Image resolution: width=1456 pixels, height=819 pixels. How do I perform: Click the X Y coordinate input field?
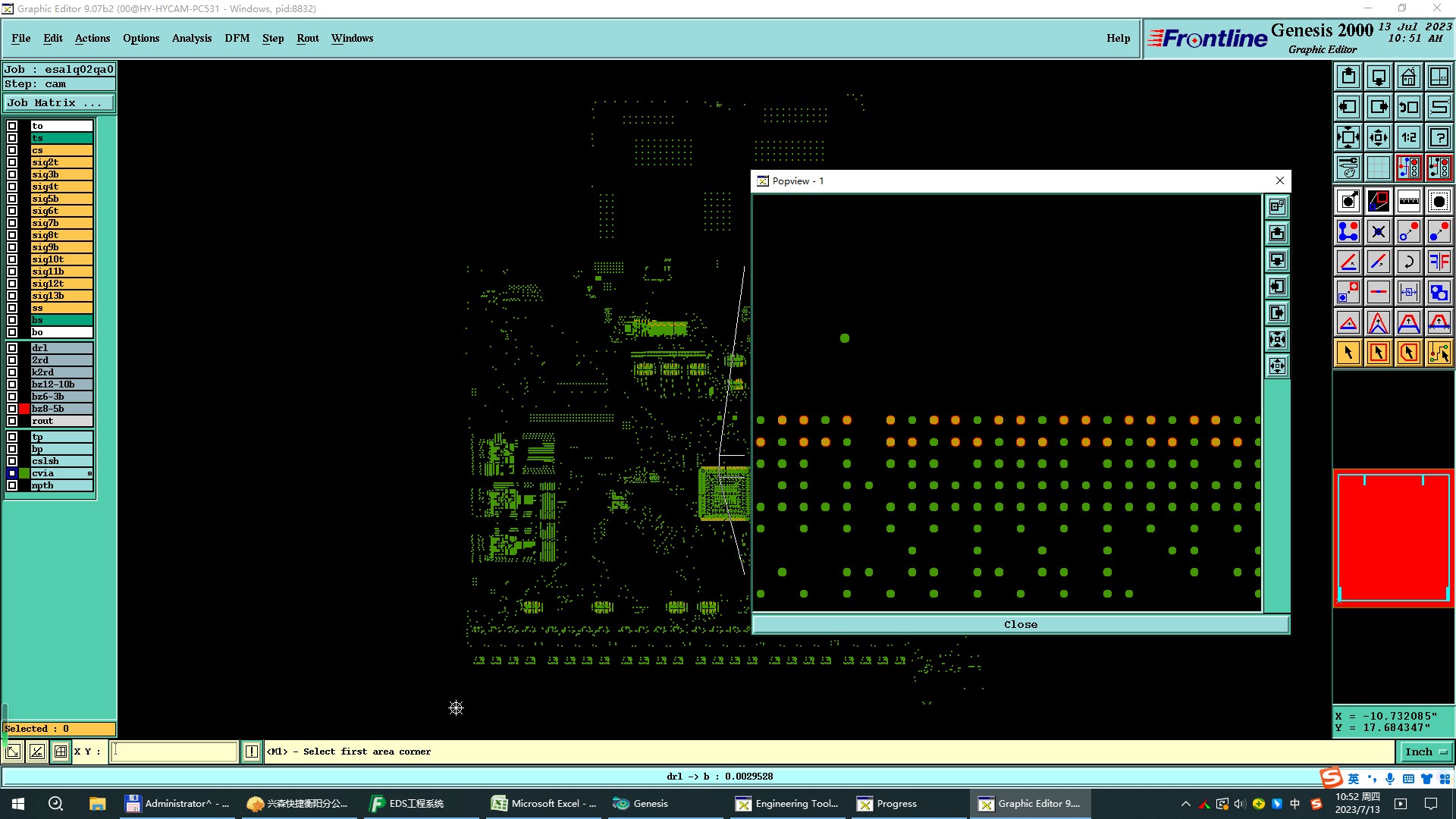[x=174, y=752]
